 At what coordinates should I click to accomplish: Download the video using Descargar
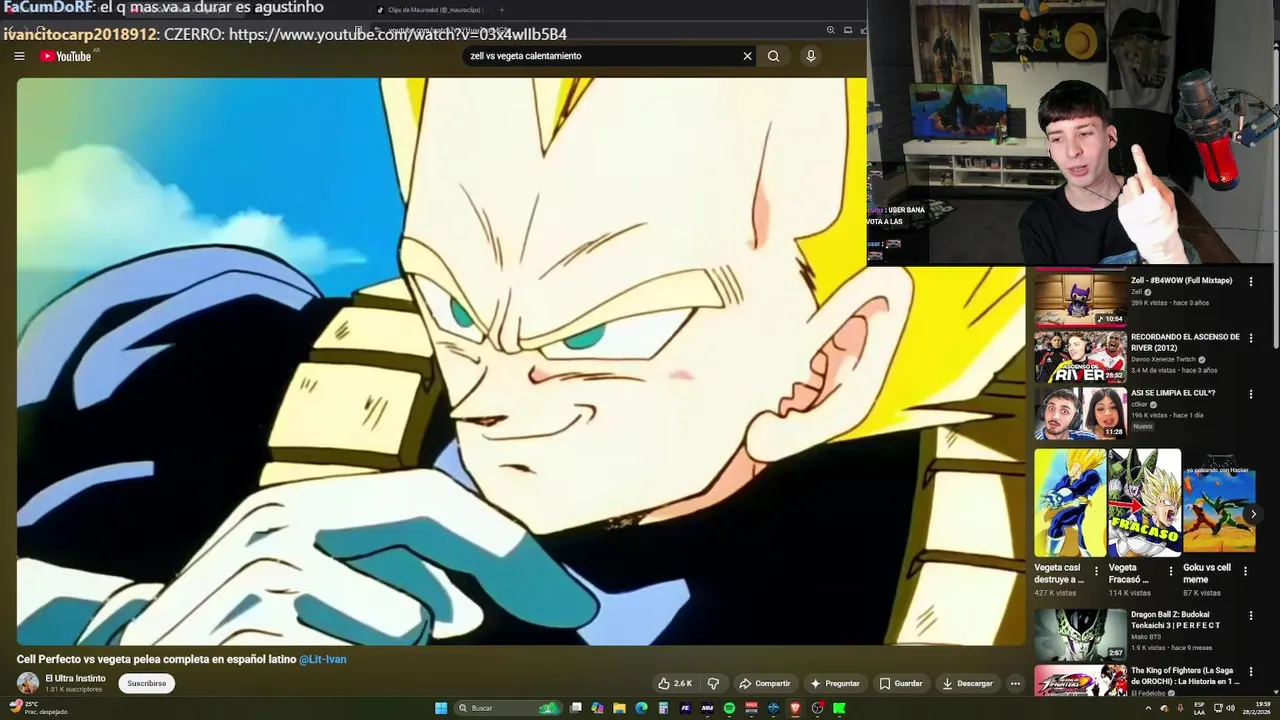click(968, 684)
